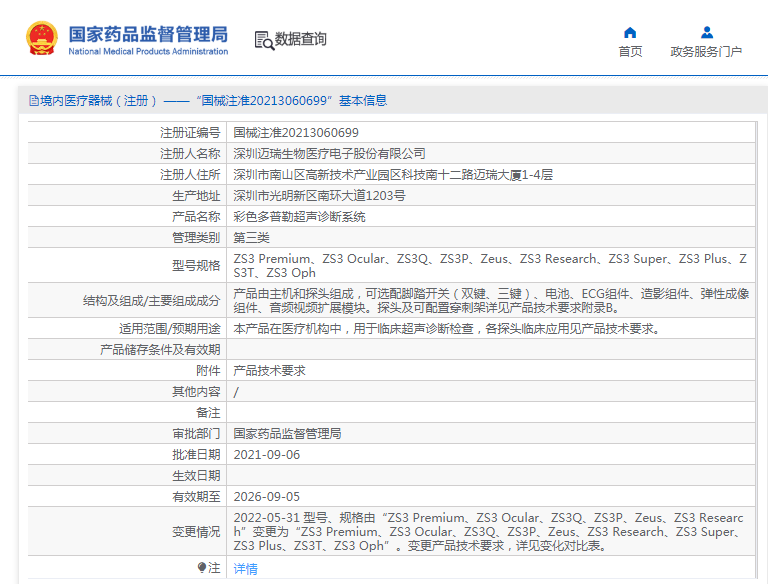768x584 pixels.
Task: Open the 详情 details link
Action: coord(245,569)
